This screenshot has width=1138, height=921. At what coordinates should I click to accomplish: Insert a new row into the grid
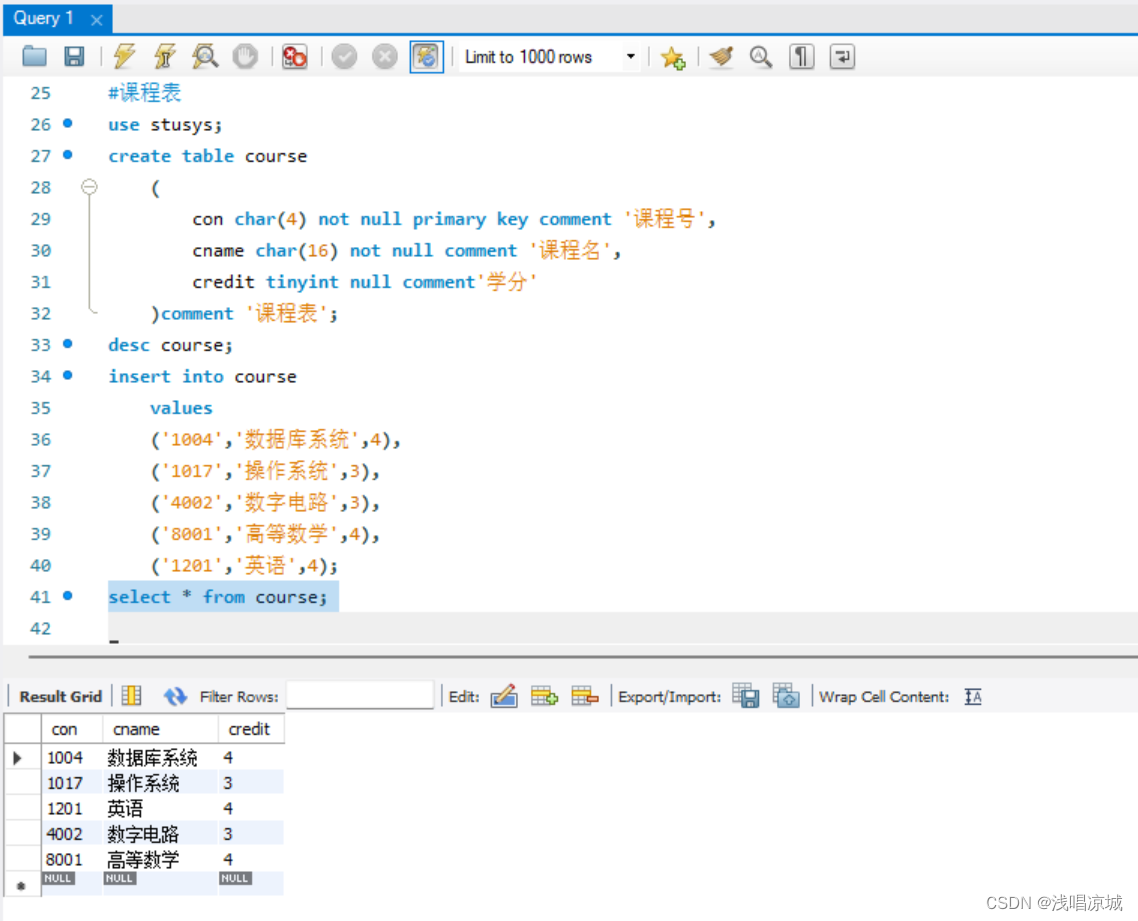(x=545, y=696)
